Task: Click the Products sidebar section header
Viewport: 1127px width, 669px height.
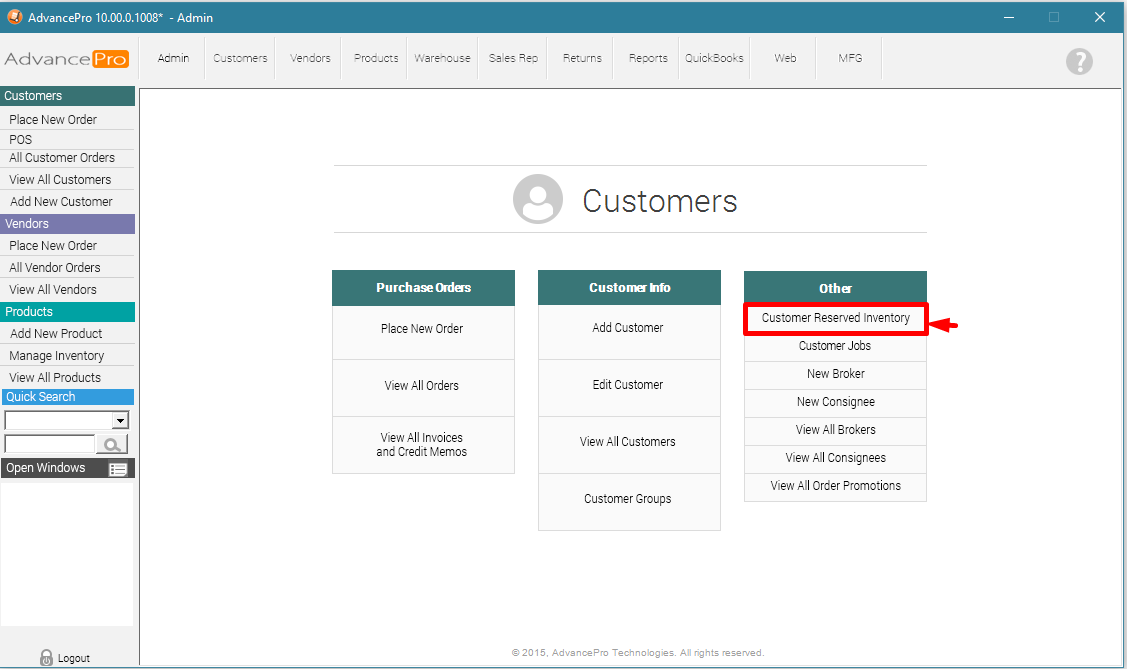Action: click(67, 312)
